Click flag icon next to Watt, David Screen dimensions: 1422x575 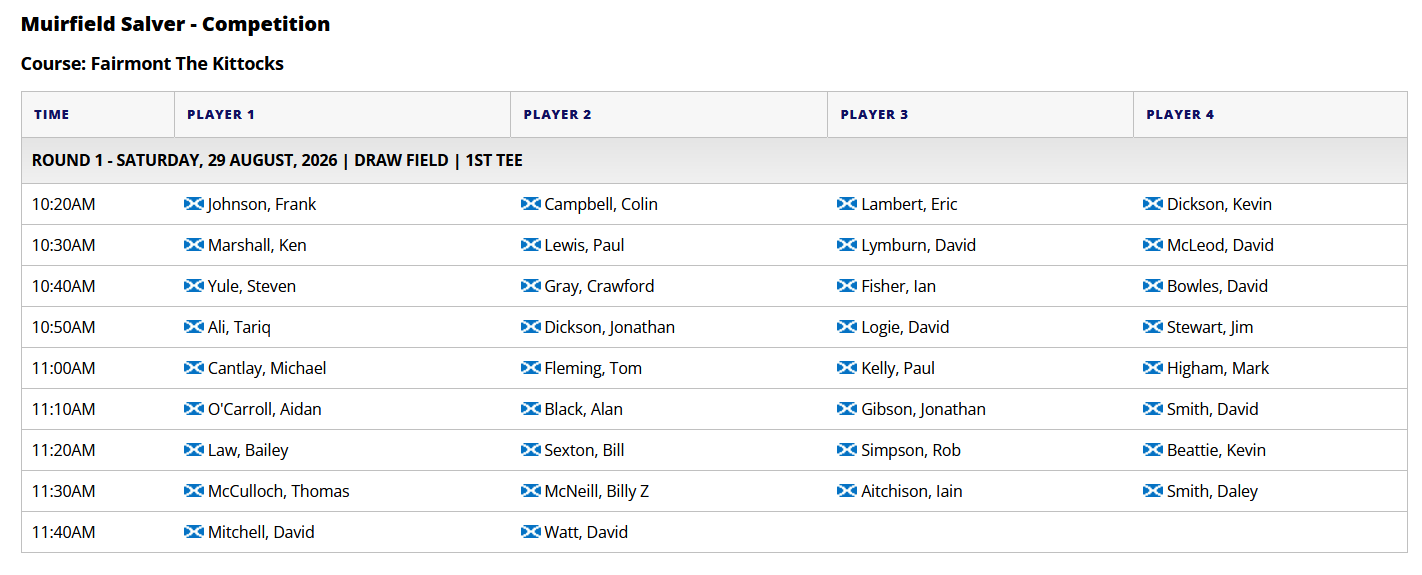(x=531, y=532)
